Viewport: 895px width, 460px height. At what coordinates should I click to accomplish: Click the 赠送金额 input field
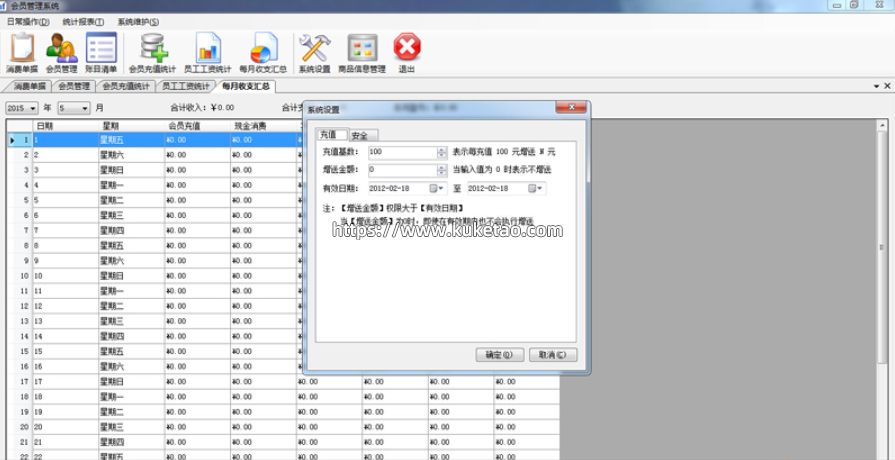[402, 170]
